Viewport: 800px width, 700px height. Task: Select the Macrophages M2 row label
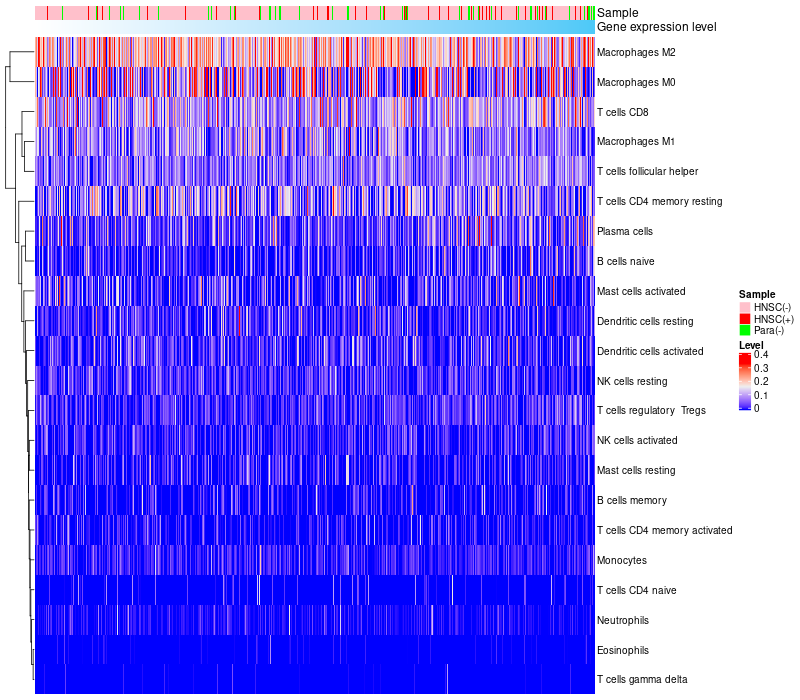636,52
